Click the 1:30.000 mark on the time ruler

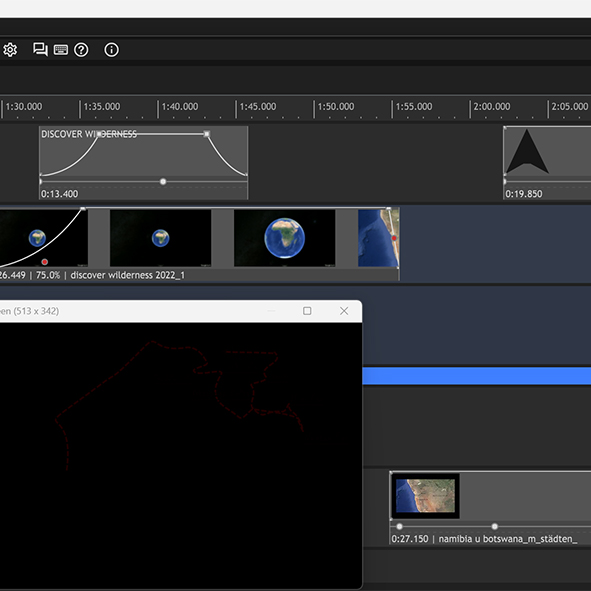tap(24, 107)
